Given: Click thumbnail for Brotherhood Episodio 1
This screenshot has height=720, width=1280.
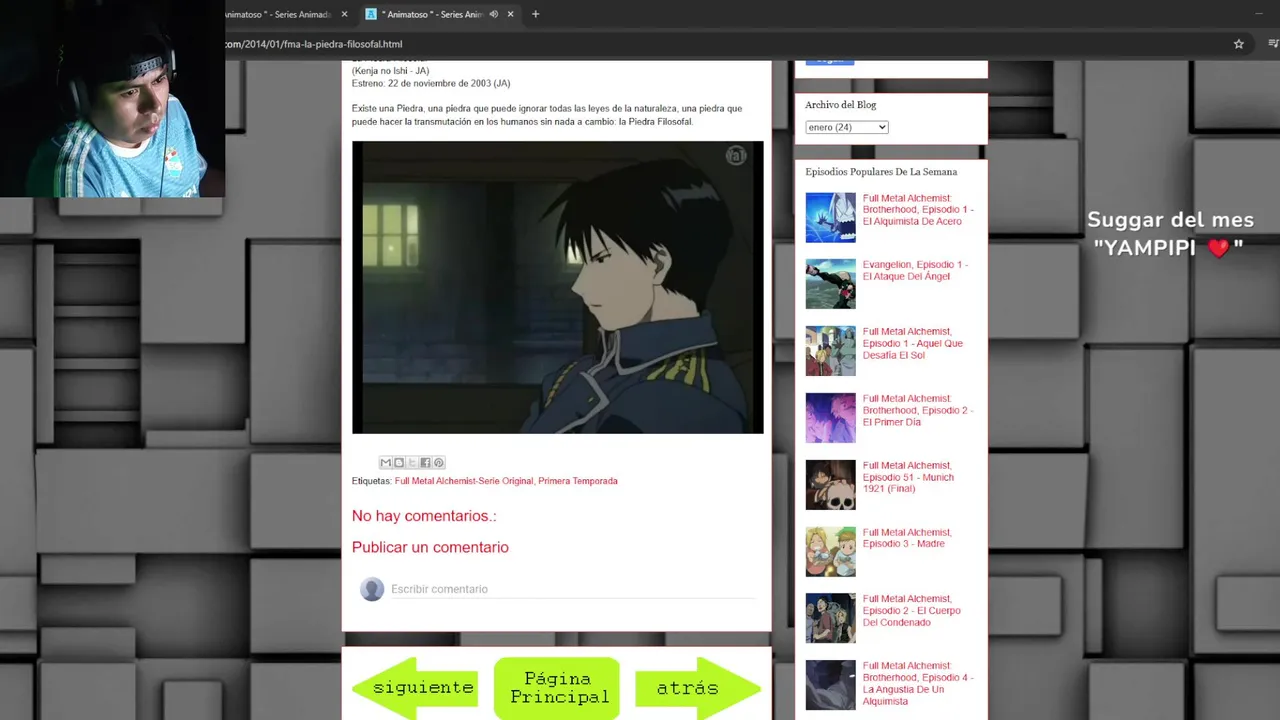Looking at the screenshot, I should click(831, 217).
